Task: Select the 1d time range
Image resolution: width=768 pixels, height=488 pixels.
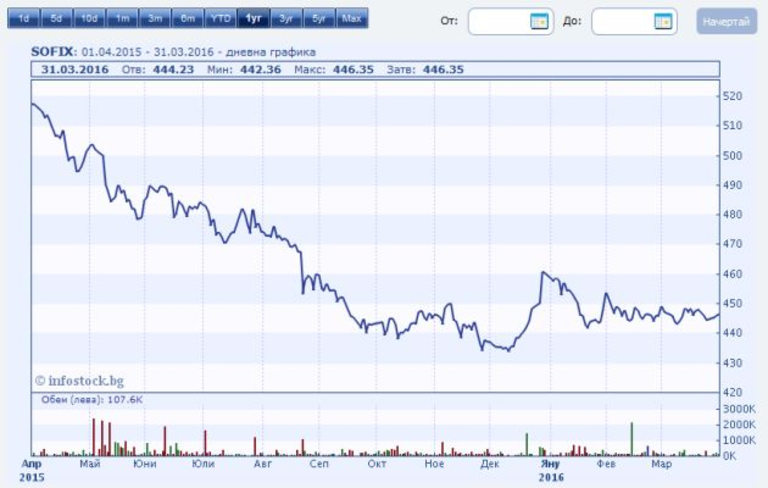Action: (x=24, y=19)
